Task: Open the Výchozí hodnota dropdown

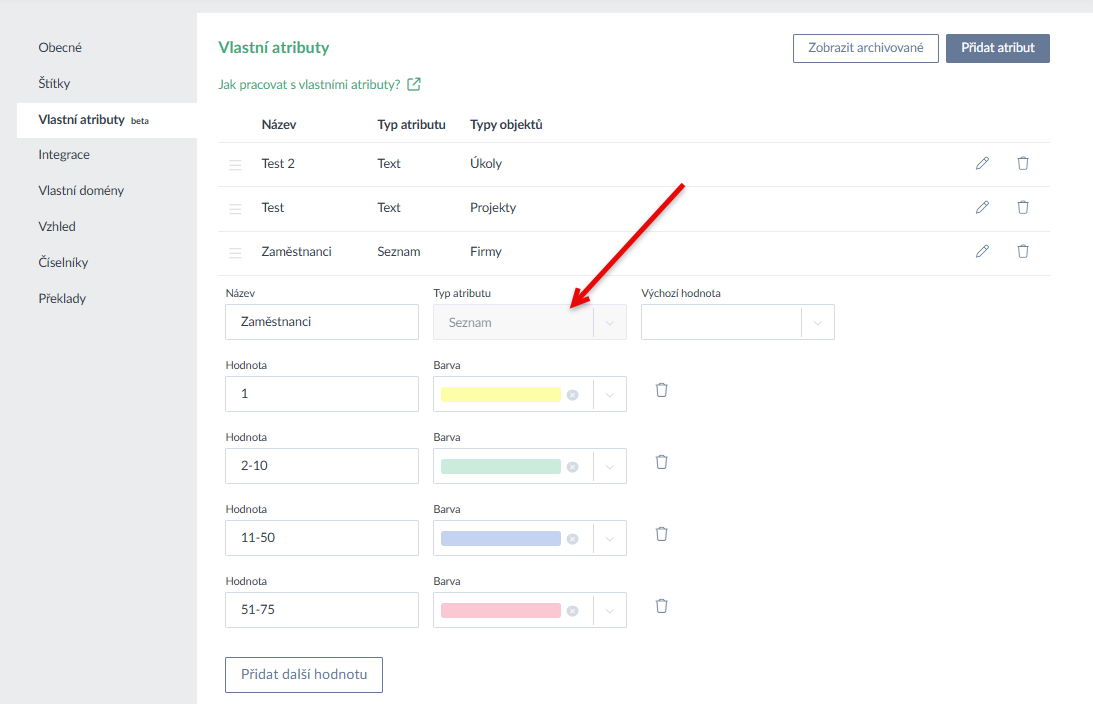Action: [817, 323]
